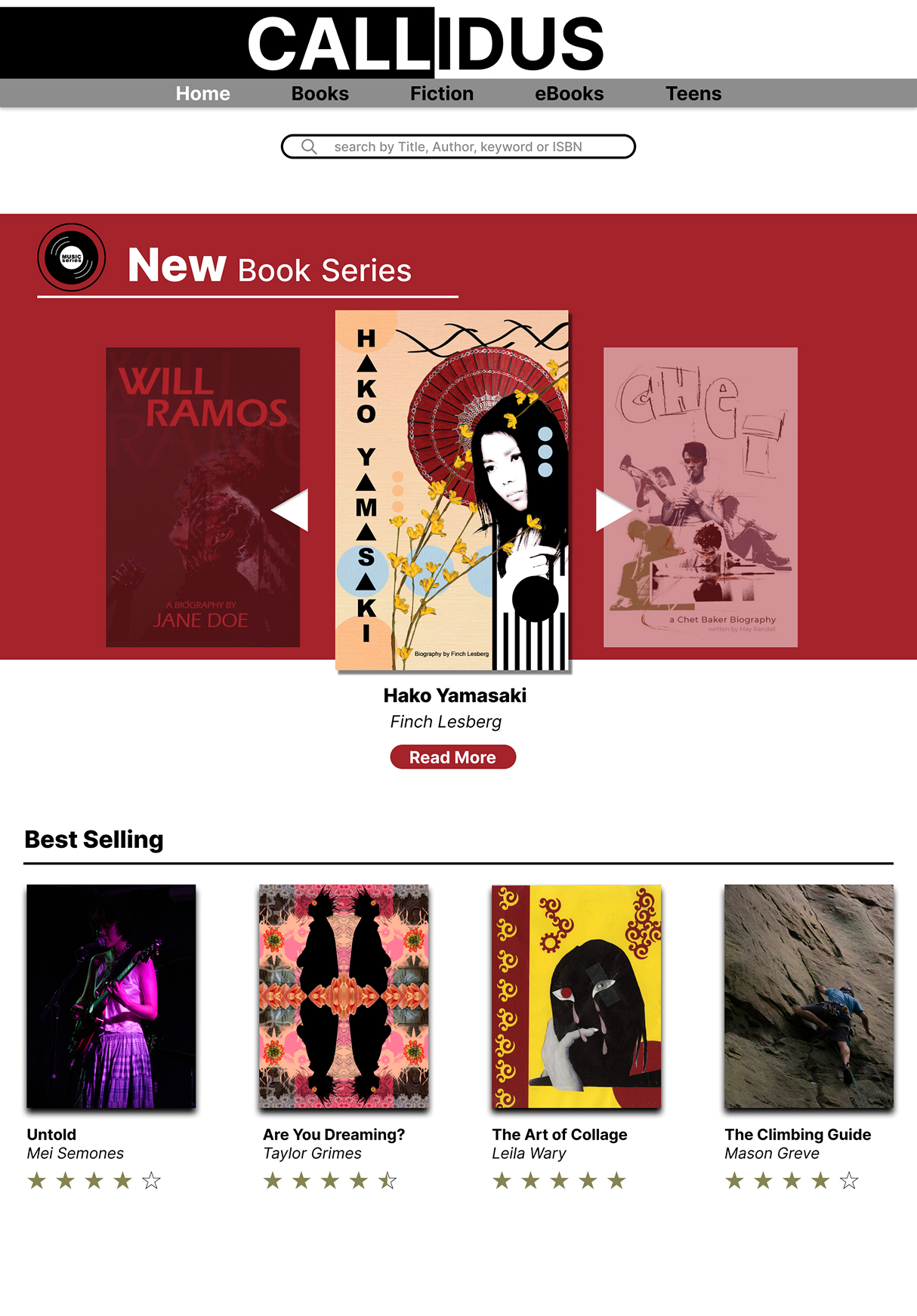Click the fifth empty star under Untold
This screenshot has width=917, height=1316.
pos(152,1180)
